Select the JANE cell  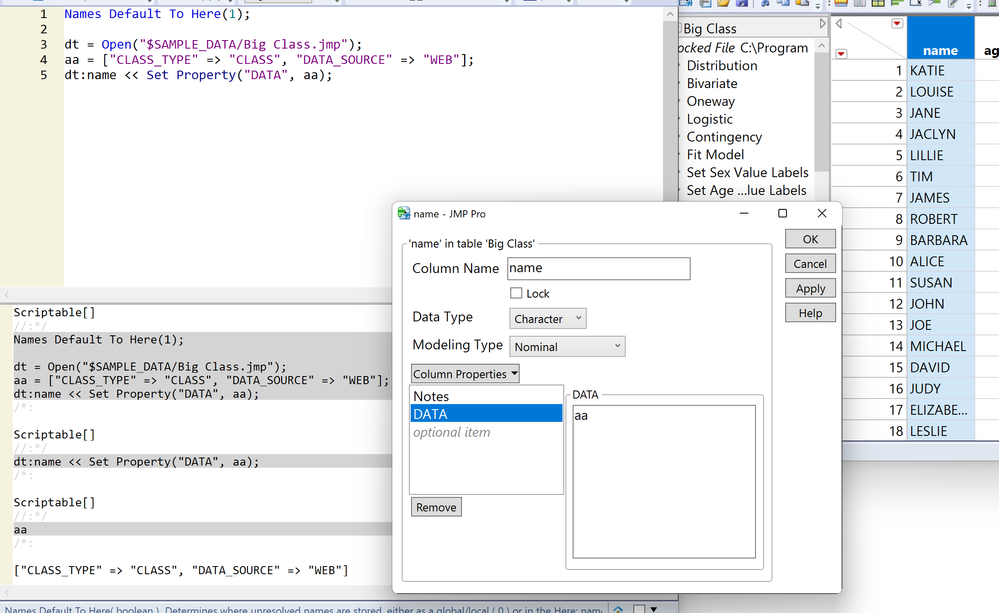point(941,113)
